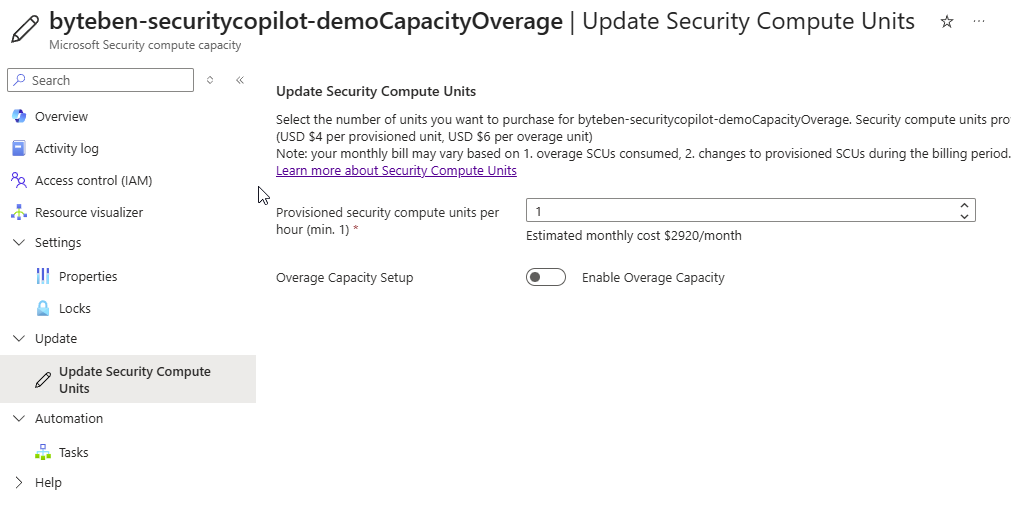This screenshot has height=505, width=1011.
Task: Increase provisioned units with up arrow
Action: click(x=964, y=205)
